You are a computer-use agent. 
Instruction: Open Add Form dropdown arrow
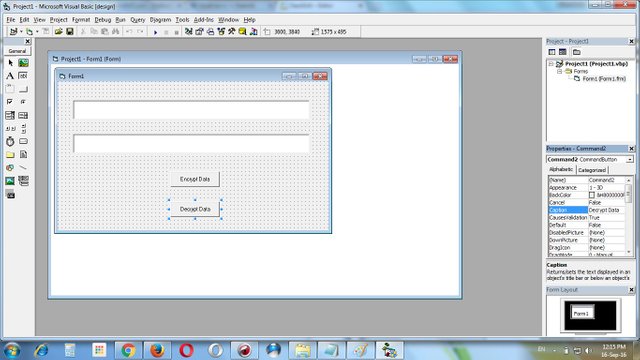(x=37, y=31)
